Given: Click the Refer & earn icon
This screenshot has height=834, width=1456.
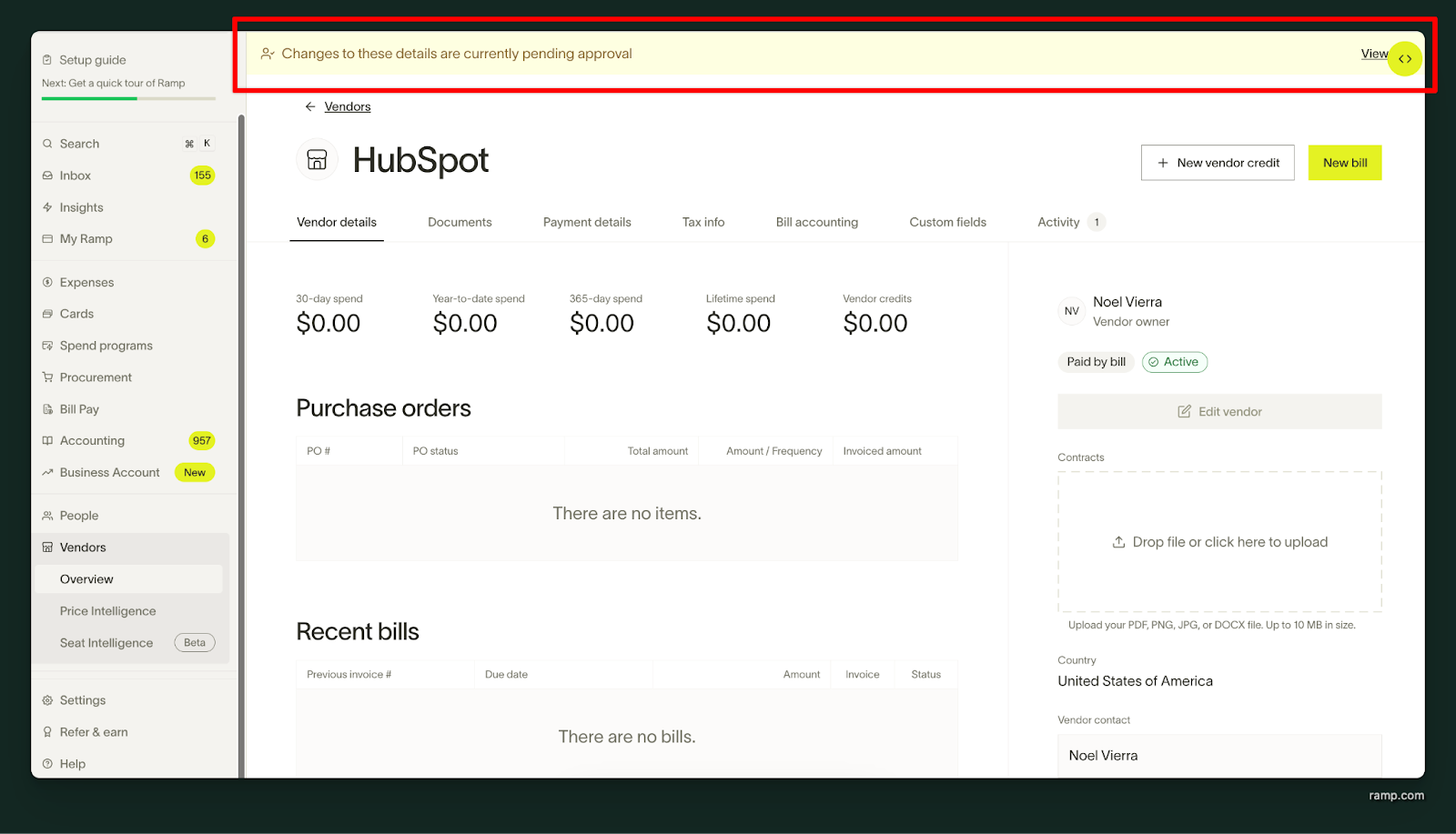Looking at the screenshot, I should point(47,732).
